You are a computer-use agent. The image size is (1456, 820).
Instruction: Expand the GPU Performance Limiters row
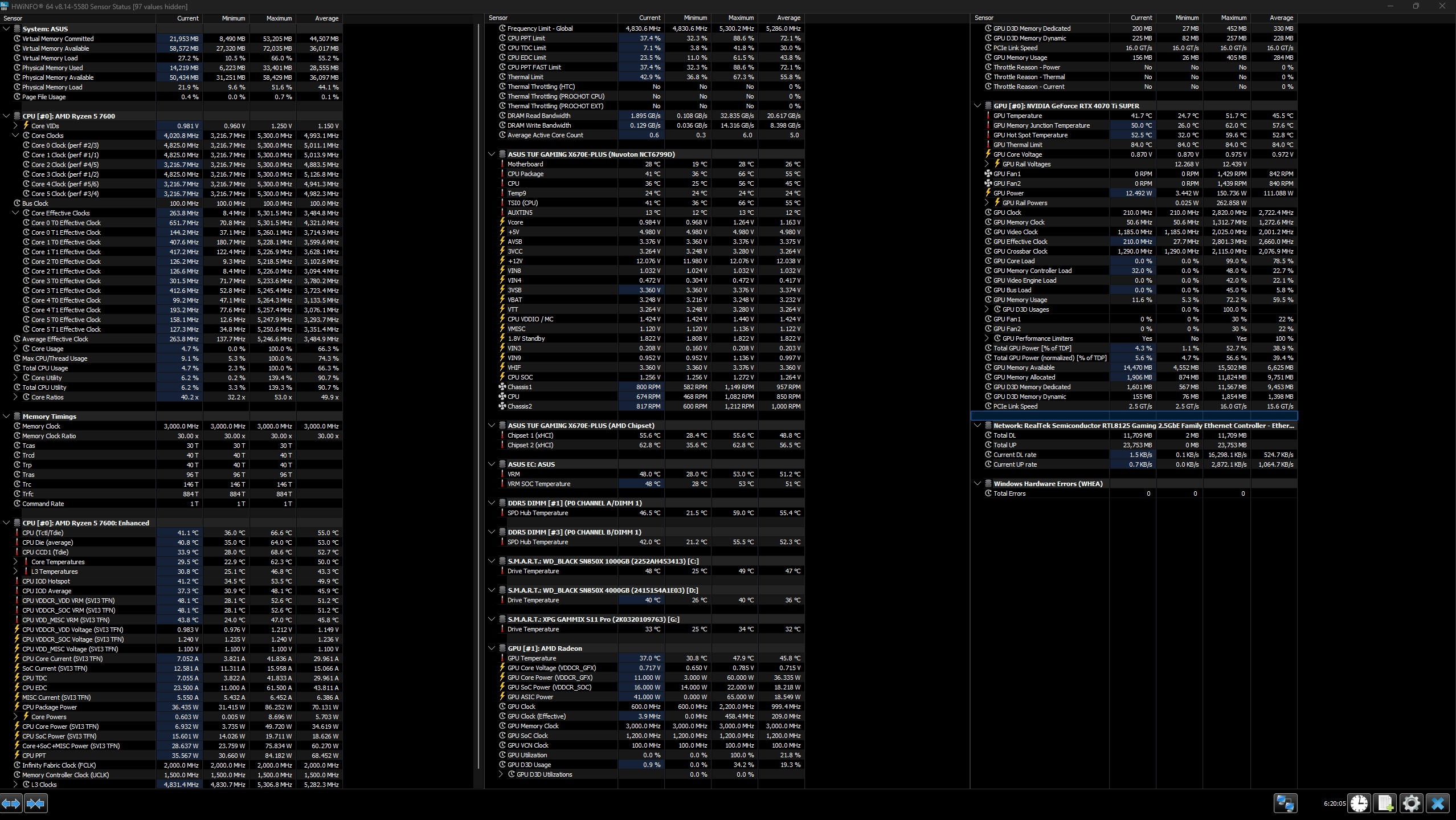[987, 338]
